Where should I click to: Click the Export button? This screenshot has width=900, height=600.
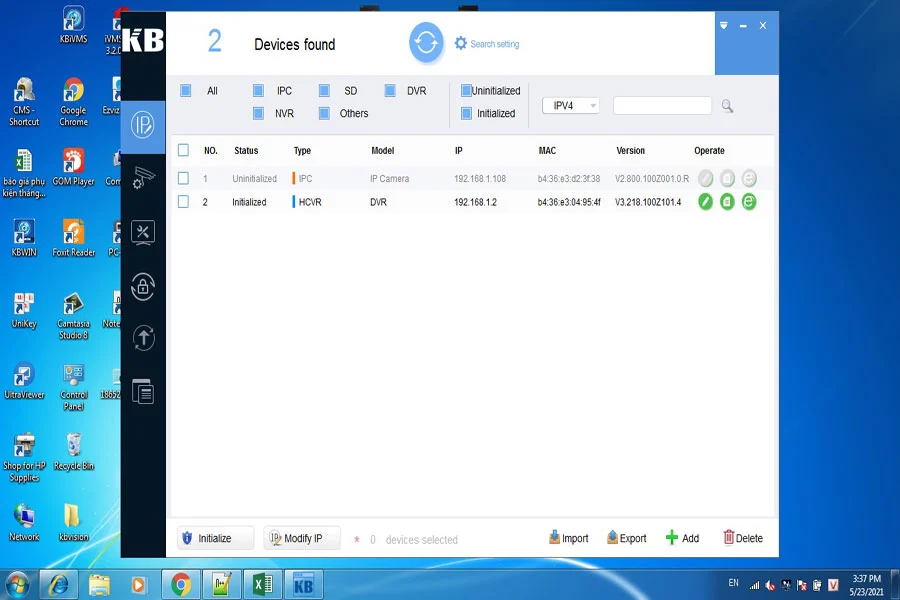pos(627,538)
